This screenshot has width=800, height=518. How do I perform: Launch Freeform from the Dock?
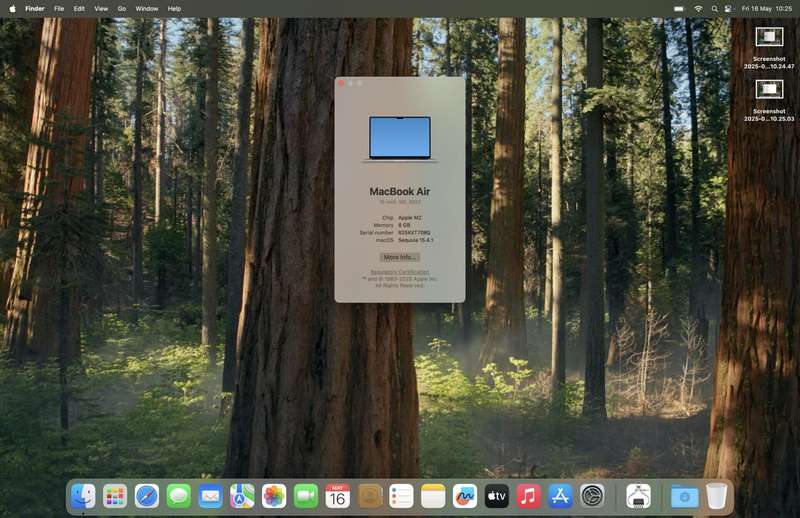click(x=465, y=496)
